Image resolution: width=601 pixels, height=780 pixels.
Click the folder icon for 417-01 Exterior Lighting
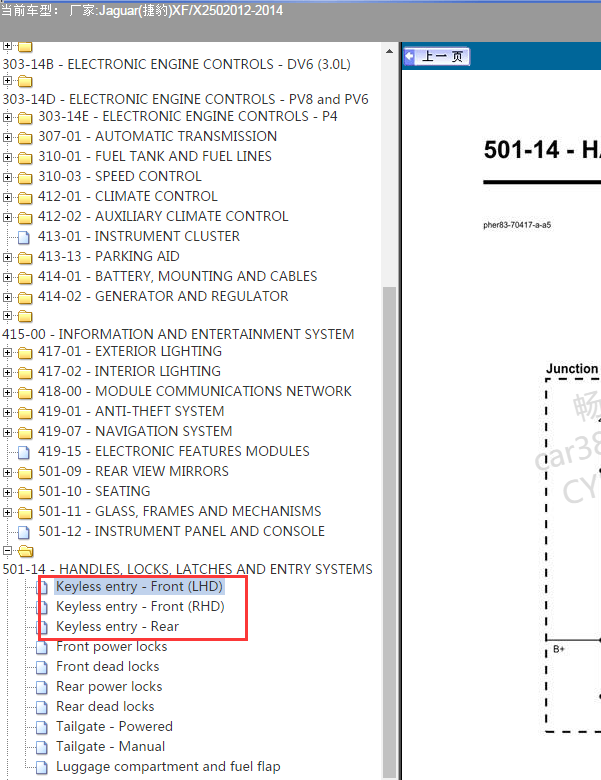click(25, 353)
